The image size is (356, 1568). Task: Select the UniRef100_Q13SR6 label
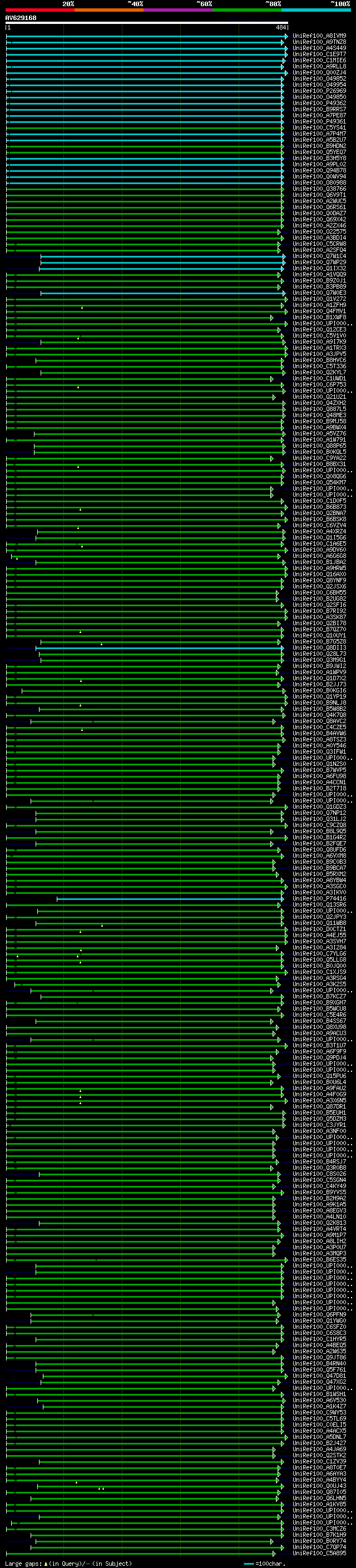tap(319, 904)
